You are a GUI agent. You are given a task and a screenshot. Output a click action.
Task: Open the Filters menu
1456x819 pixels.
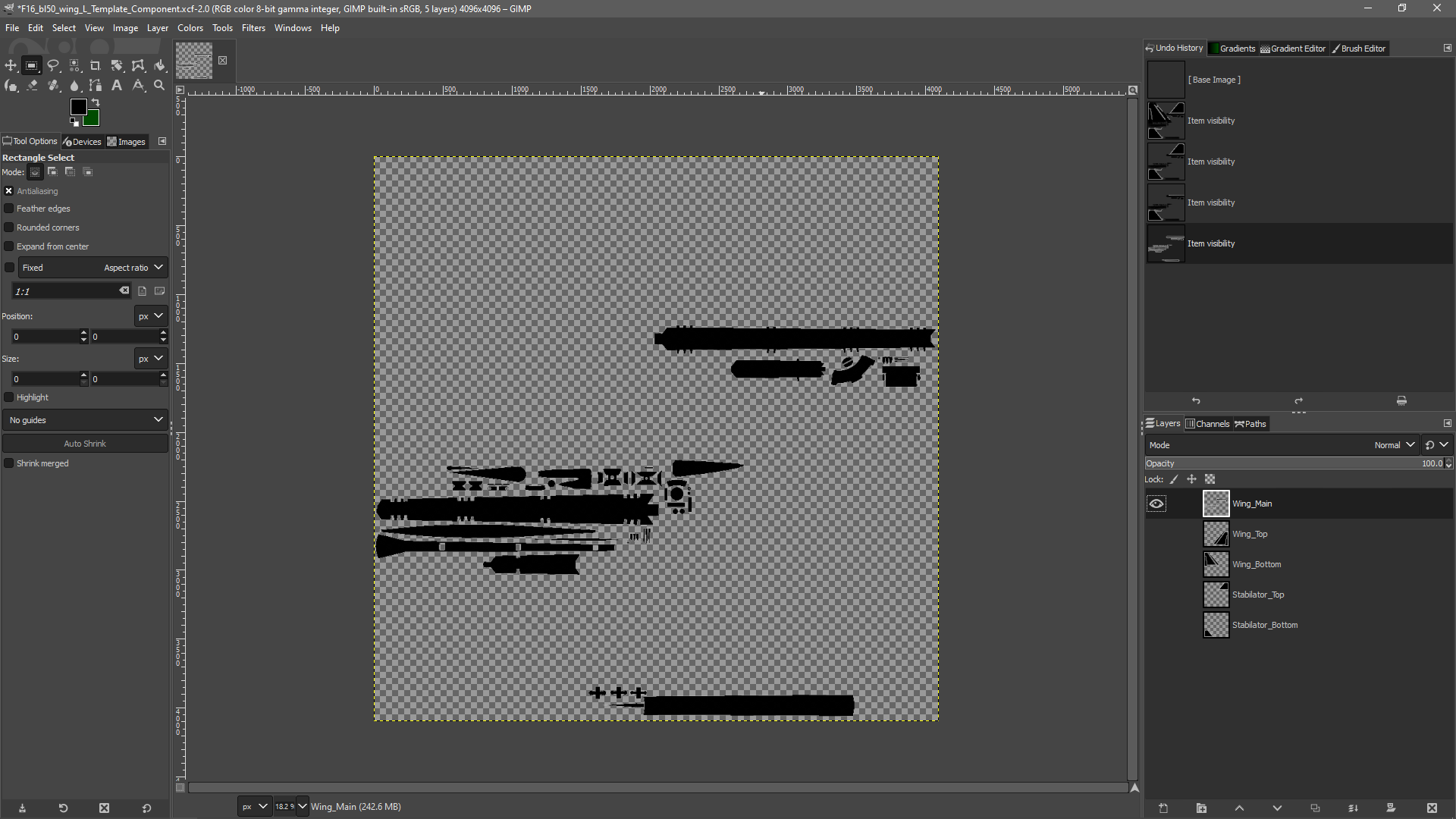253,28
